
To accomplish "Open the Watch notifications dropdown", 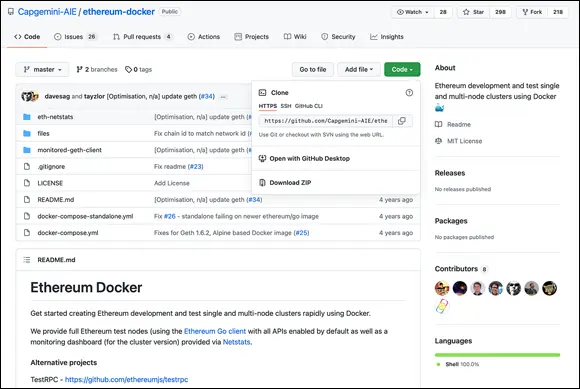I will pos(412,12).
